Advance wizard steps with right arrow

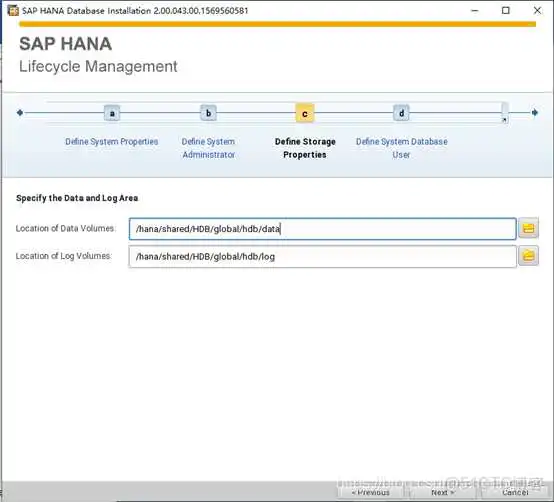coord(535,113)
